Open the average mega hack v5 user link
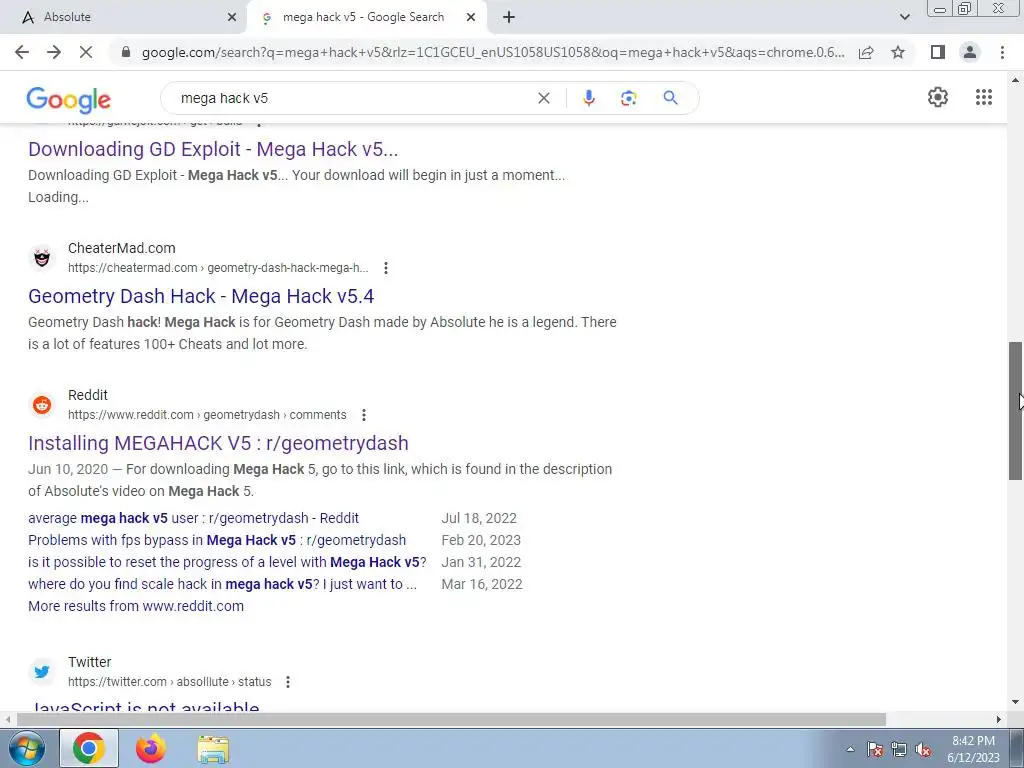 click(193, 518)
